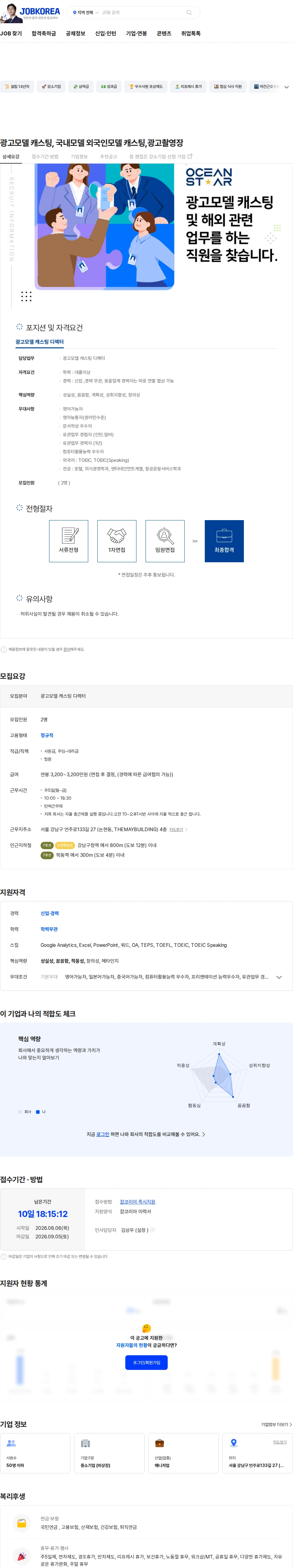The image size is (293, 1568).
Task: Click the first 7호선 subway badge
Action: pyautogui.click(x=47, y=846)
